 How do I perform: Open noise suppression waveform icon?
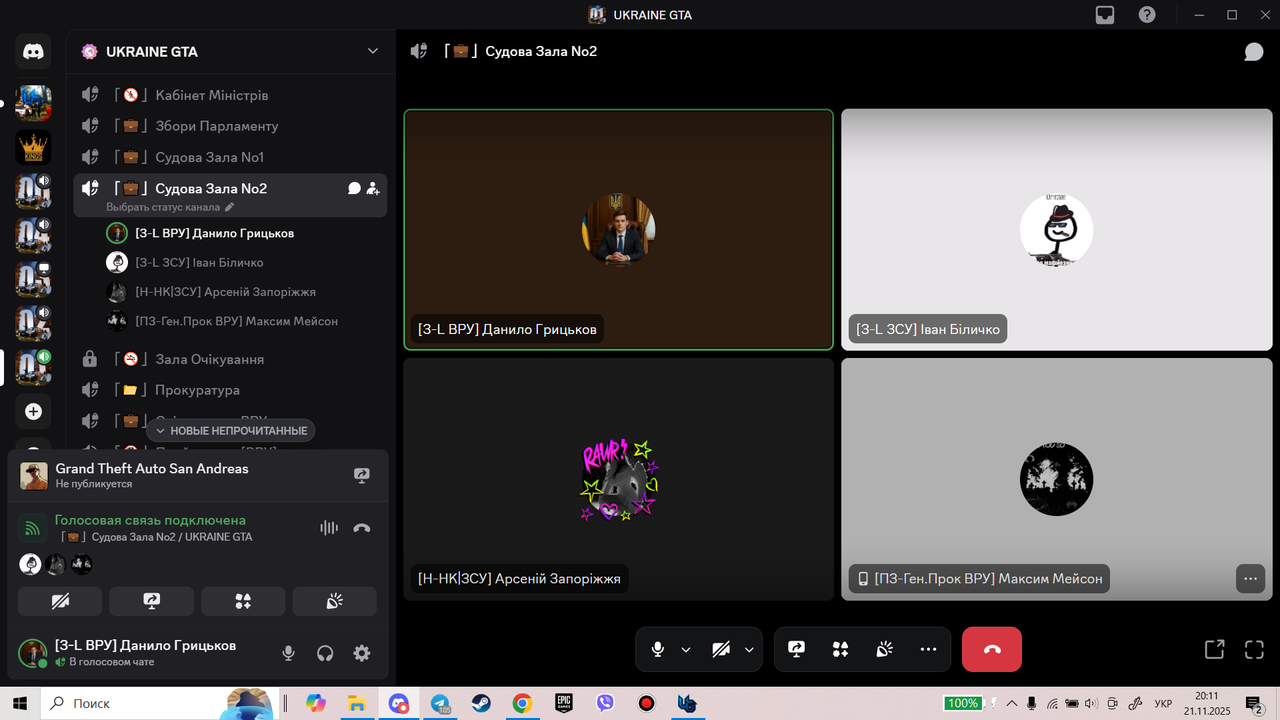[x=328, y=528]
